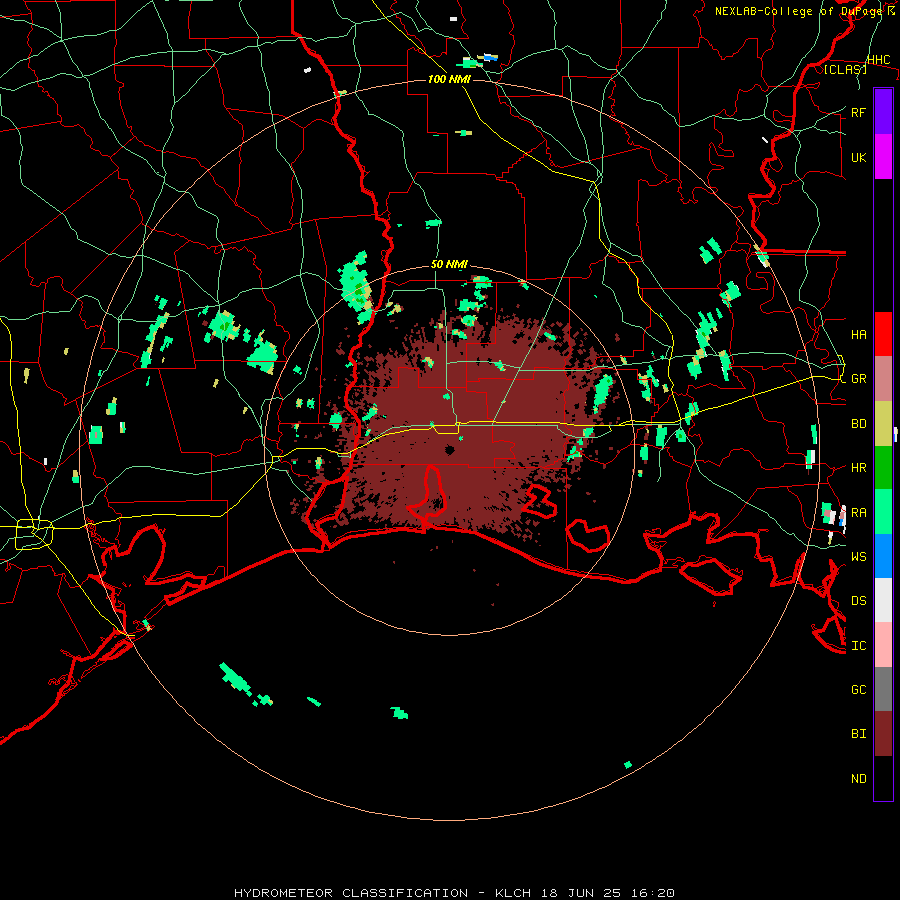Click the "RF" legend label
This screenshot has height=900, width=900.
[x=859, y=112]
